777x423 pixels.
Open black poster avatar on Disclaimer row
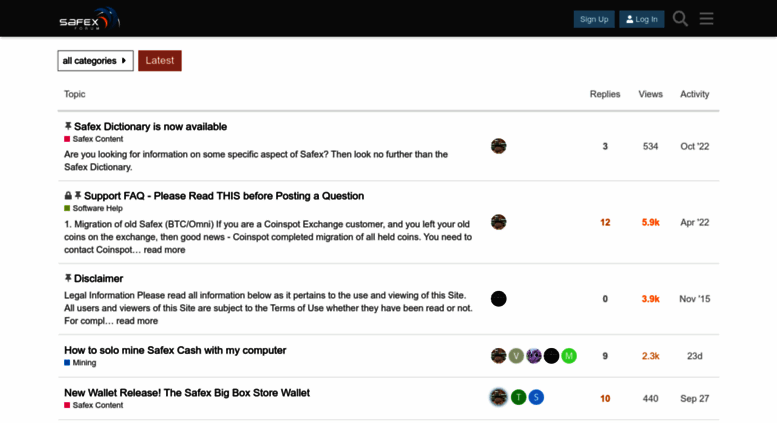499,299
